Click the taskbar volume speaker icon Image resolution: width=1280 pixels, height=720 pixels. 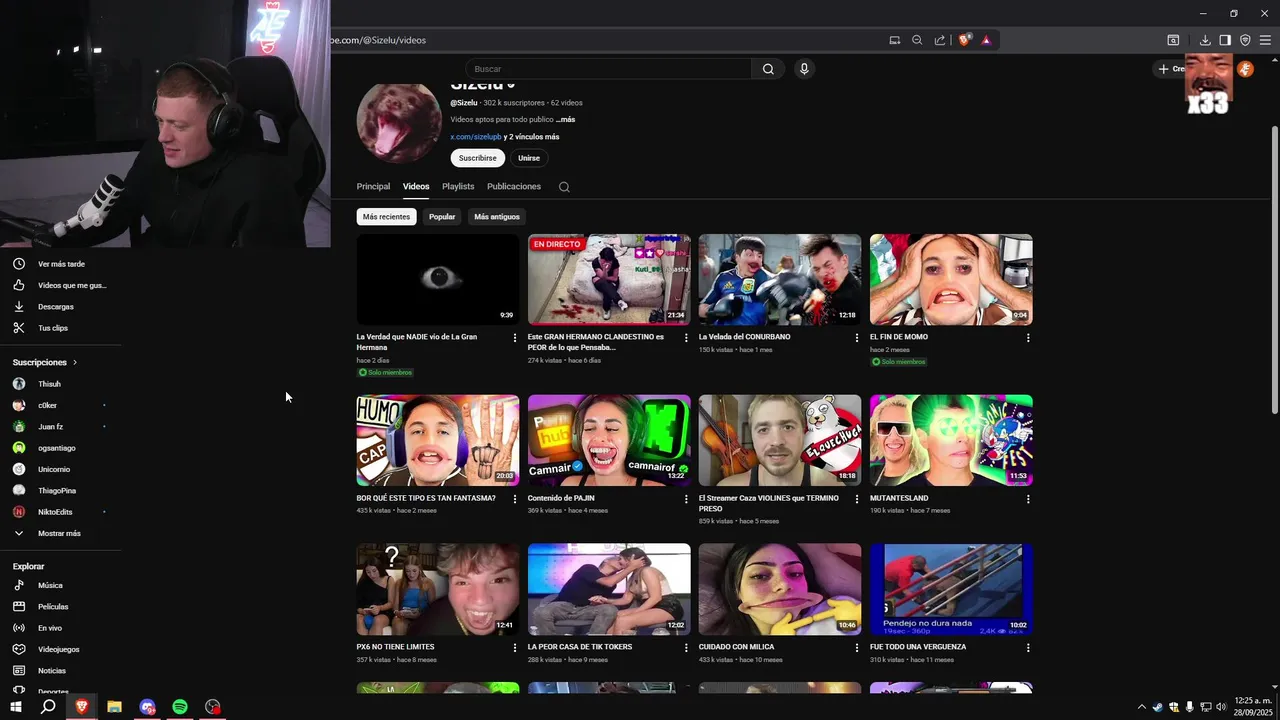tap(1221, 707)
